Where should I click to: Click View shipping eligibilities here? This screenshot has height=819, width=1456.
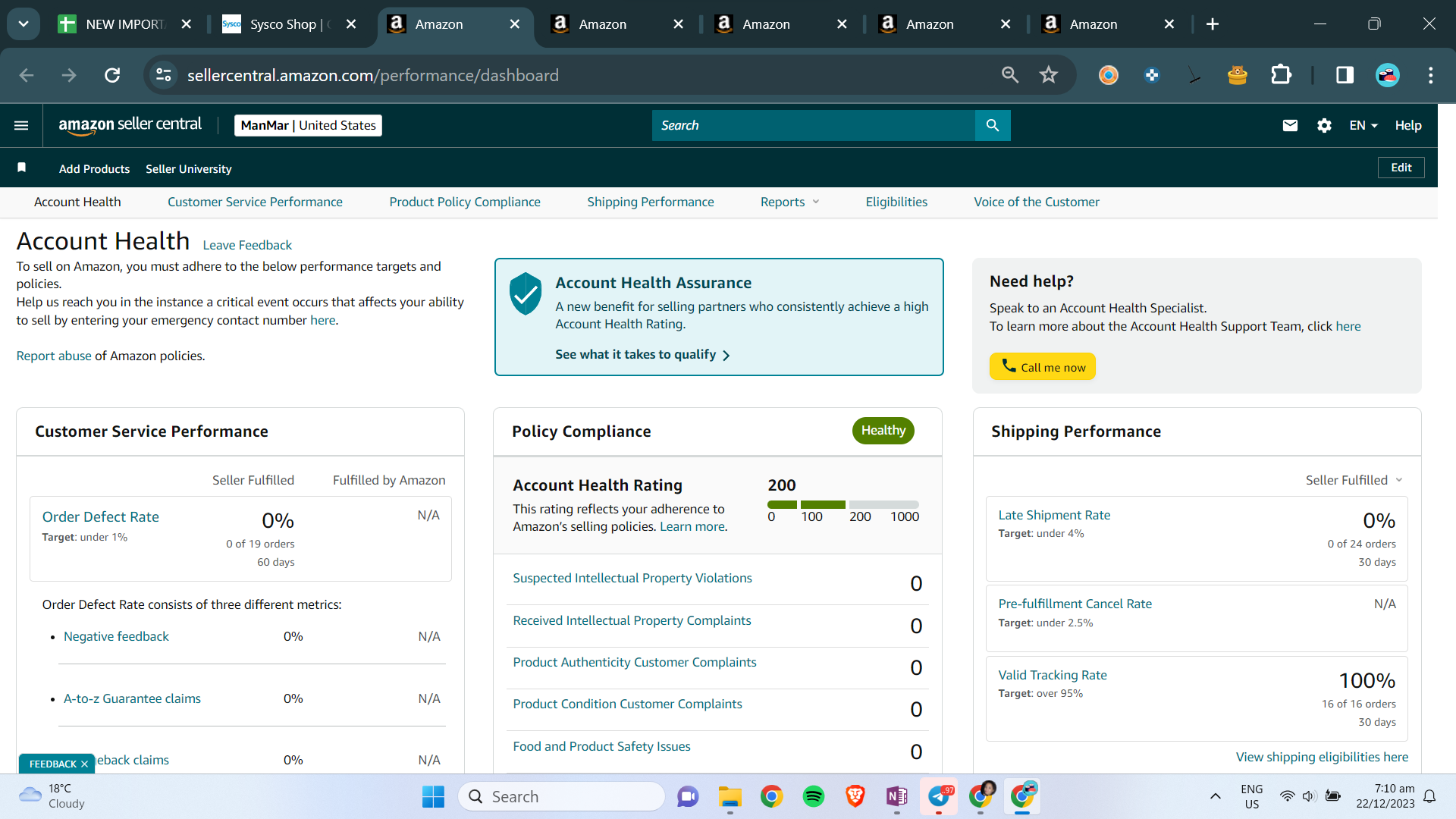point(1322,757)
